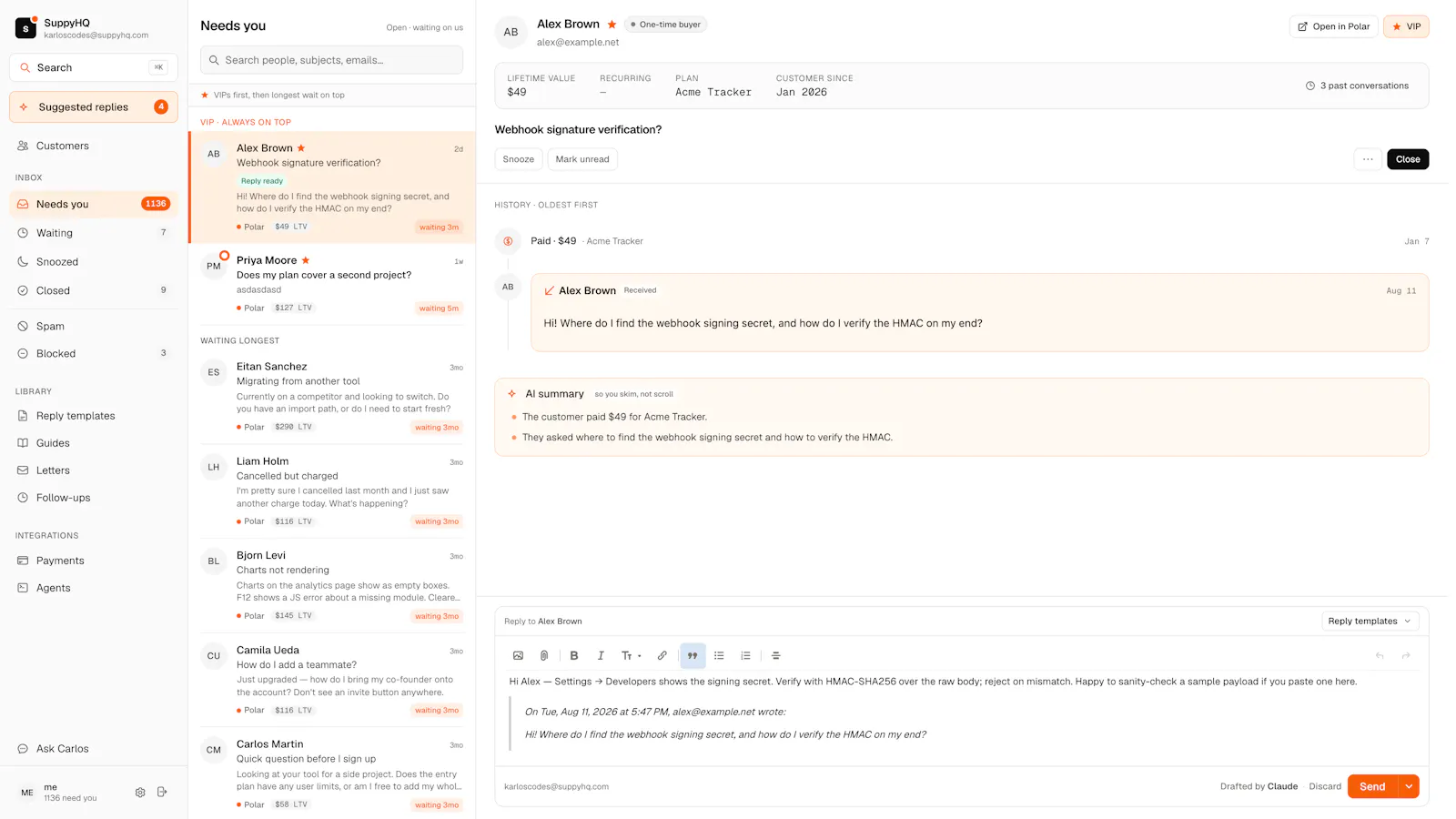This screenshot has width=1456, height=819.
Task: Search people, subjects, emails field
Action: [x=331, y=60]
